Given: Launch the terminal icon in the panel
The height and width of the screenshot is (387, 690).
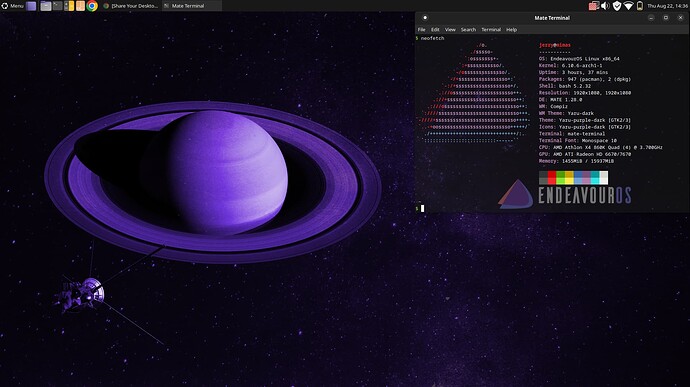Looking at the screenshot, I should [x=58, y=6].
